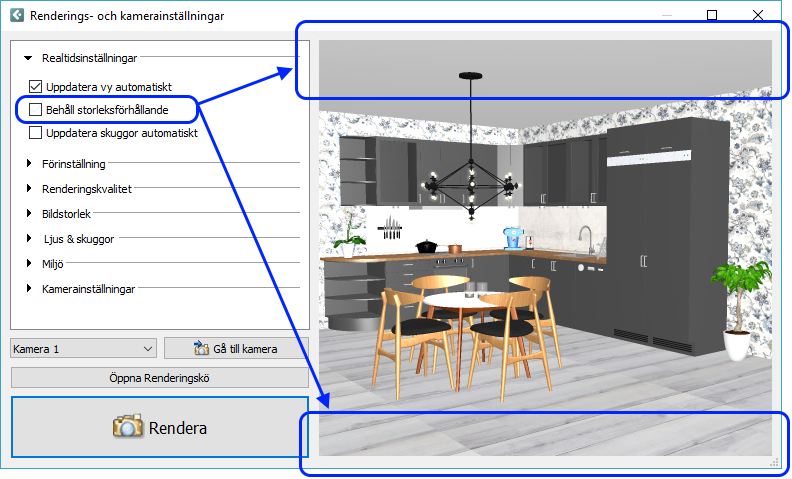Open the Kamera 1 dropdown
Screen dimensions: 792x479
coord(84,349)
